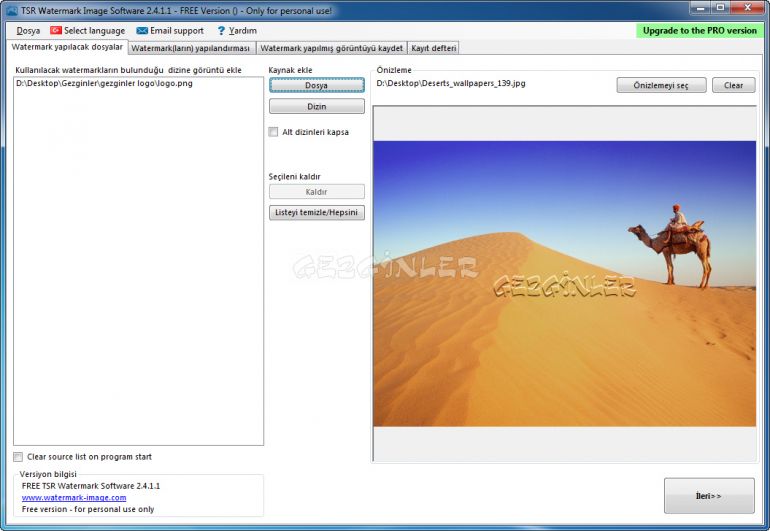Click the TSR Watermark app icon in title bar
Screen dimensions: 770x531
tap(11, 9)
